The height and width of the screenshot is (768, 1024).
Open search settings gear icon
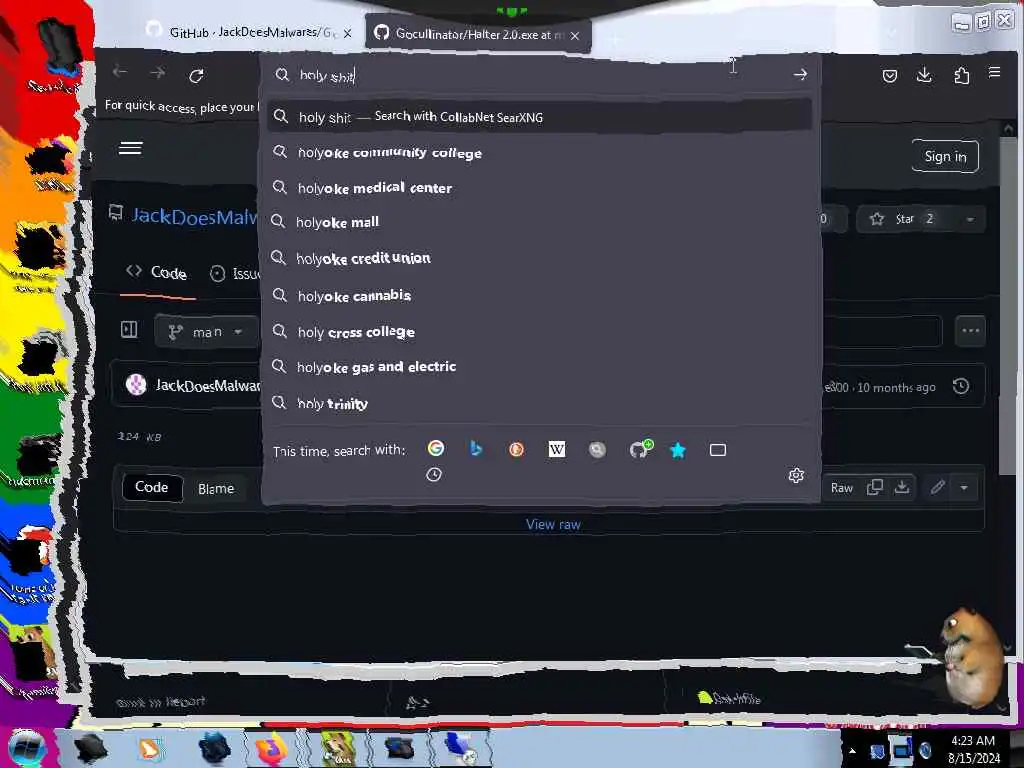[x=796, y=475]
